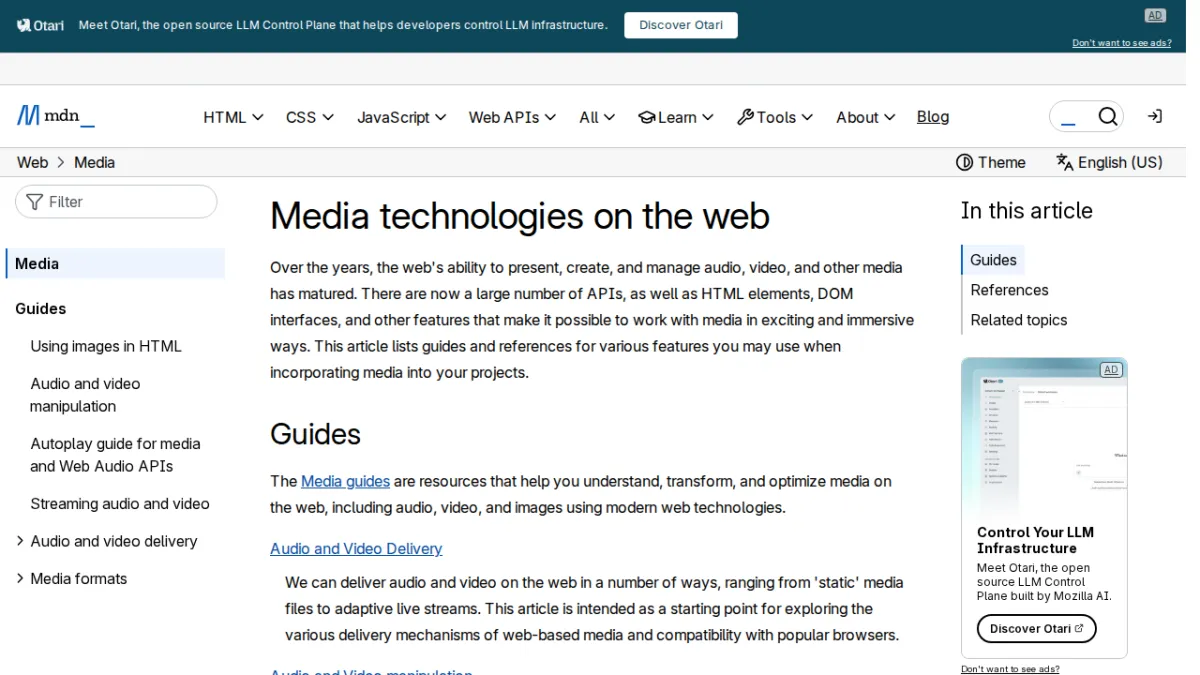
Task: Click the search magnifier icon
Action: [1108, 117]
